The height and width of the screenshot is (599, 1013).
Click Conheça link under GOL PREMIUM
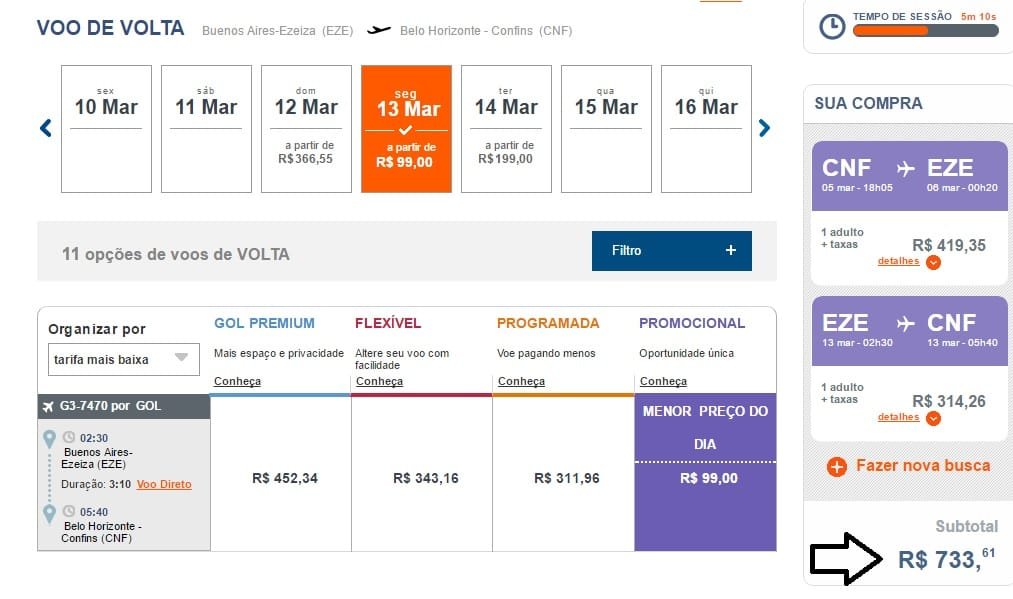237,381
